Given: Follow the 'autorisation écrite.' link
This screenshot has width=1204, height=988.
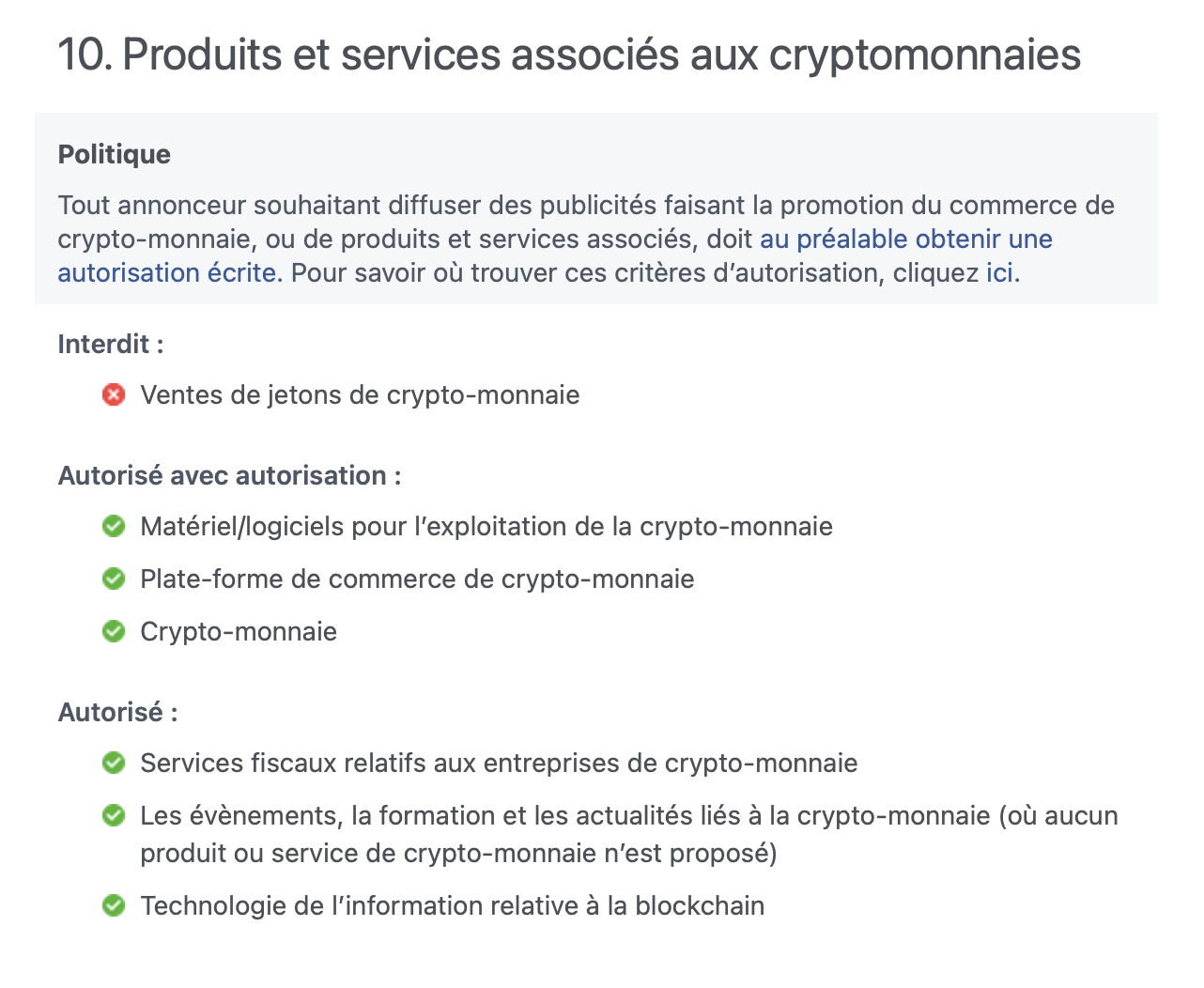Looking at the screenshot, I should 170,272.
